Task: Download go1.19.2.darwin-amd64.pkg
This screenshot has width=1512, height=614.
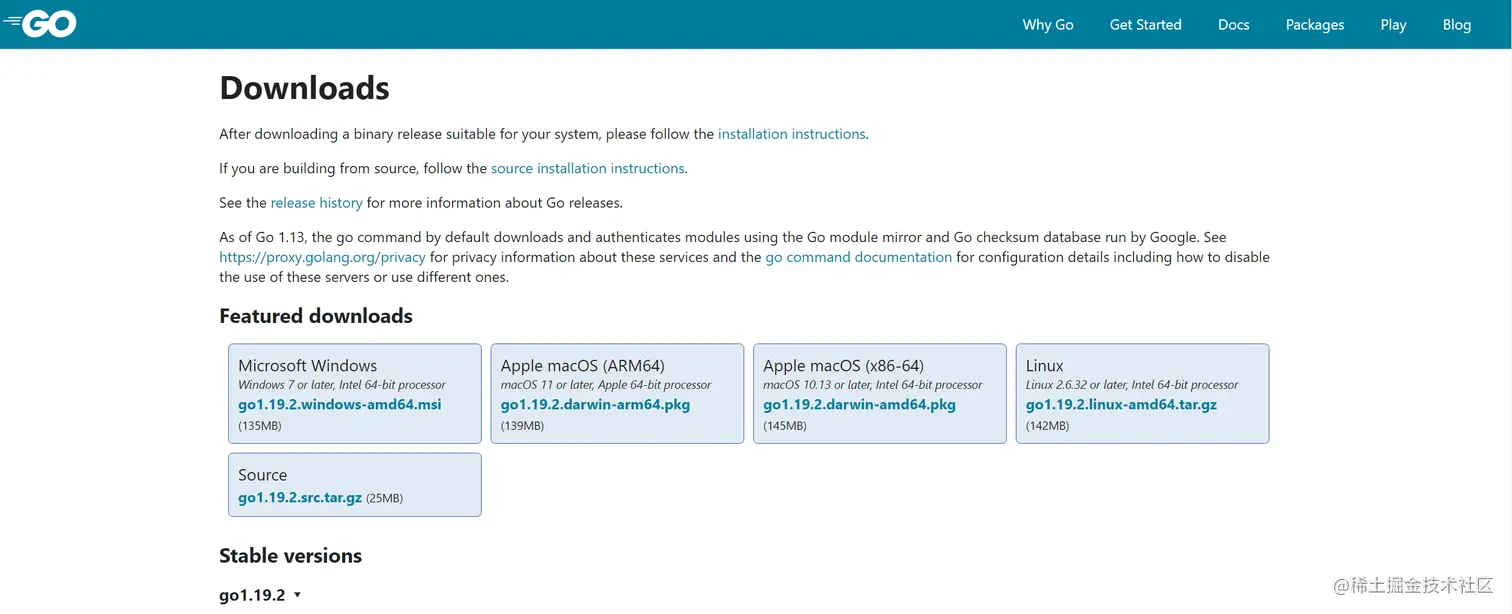Action: coord(859,405)
